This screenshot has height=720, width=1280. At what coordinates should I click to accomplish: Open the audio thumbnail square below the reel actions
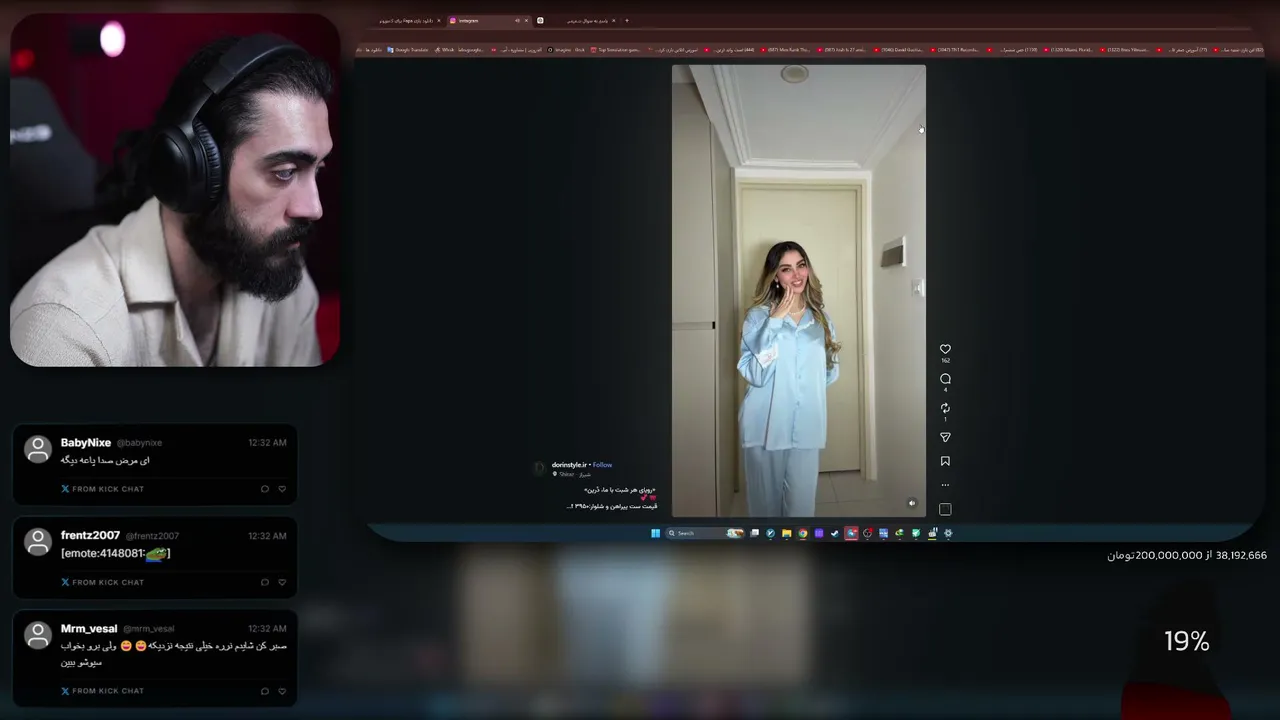point(945,509)
